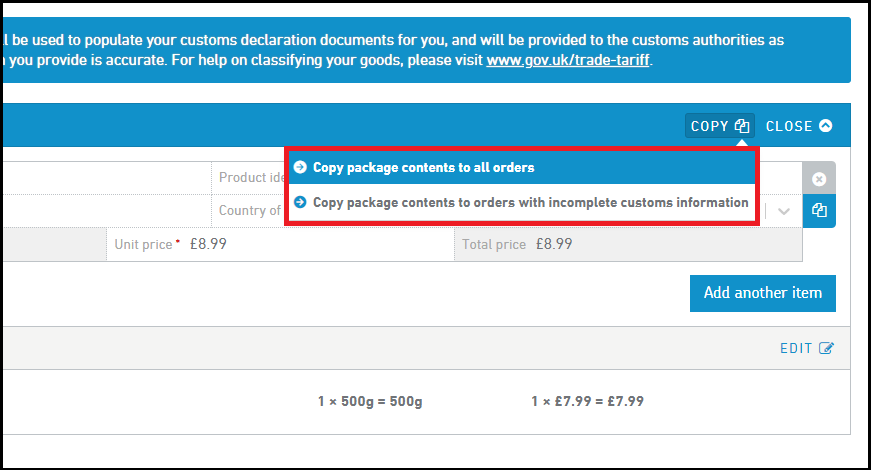Image resolution: width=871 pixels, height=470 pixels.
Task: Collapse the section using the CLOSE label
Action: click(x=789, y=126)
